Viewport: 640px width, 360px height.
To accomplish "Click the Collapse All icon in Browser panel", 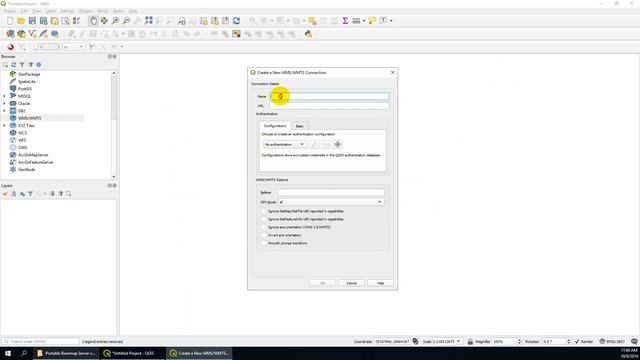I will pyautogui.click(x=31, y=65).
